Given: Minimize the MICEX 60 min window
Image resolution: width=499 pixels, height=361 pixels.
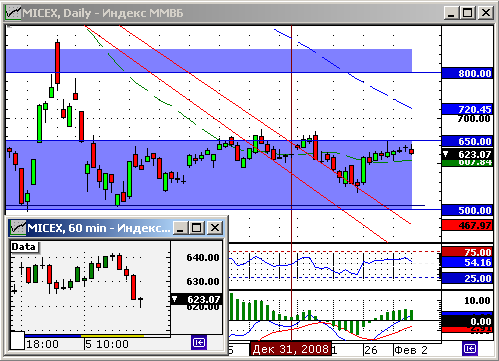Looking at the screenshot, I should pos(180,228).
